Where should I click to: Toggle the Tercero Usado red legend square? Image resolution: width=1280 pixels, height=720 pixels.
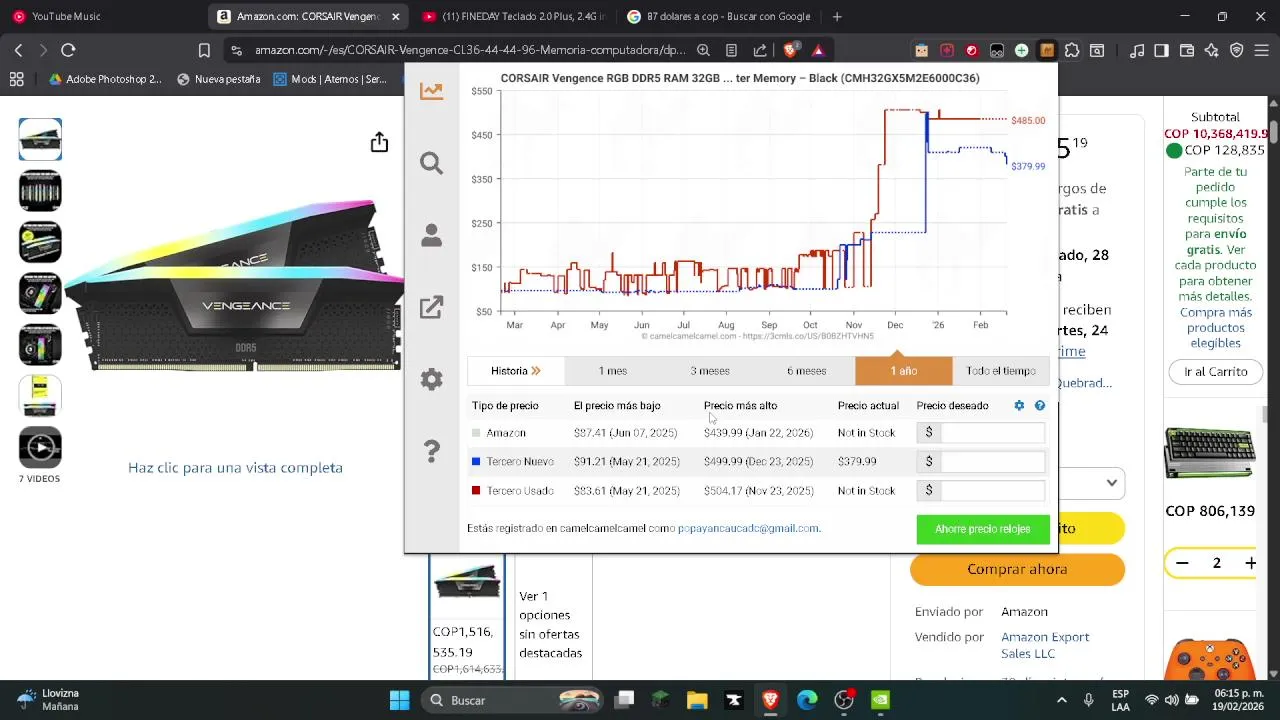click(x=476, y=491)
